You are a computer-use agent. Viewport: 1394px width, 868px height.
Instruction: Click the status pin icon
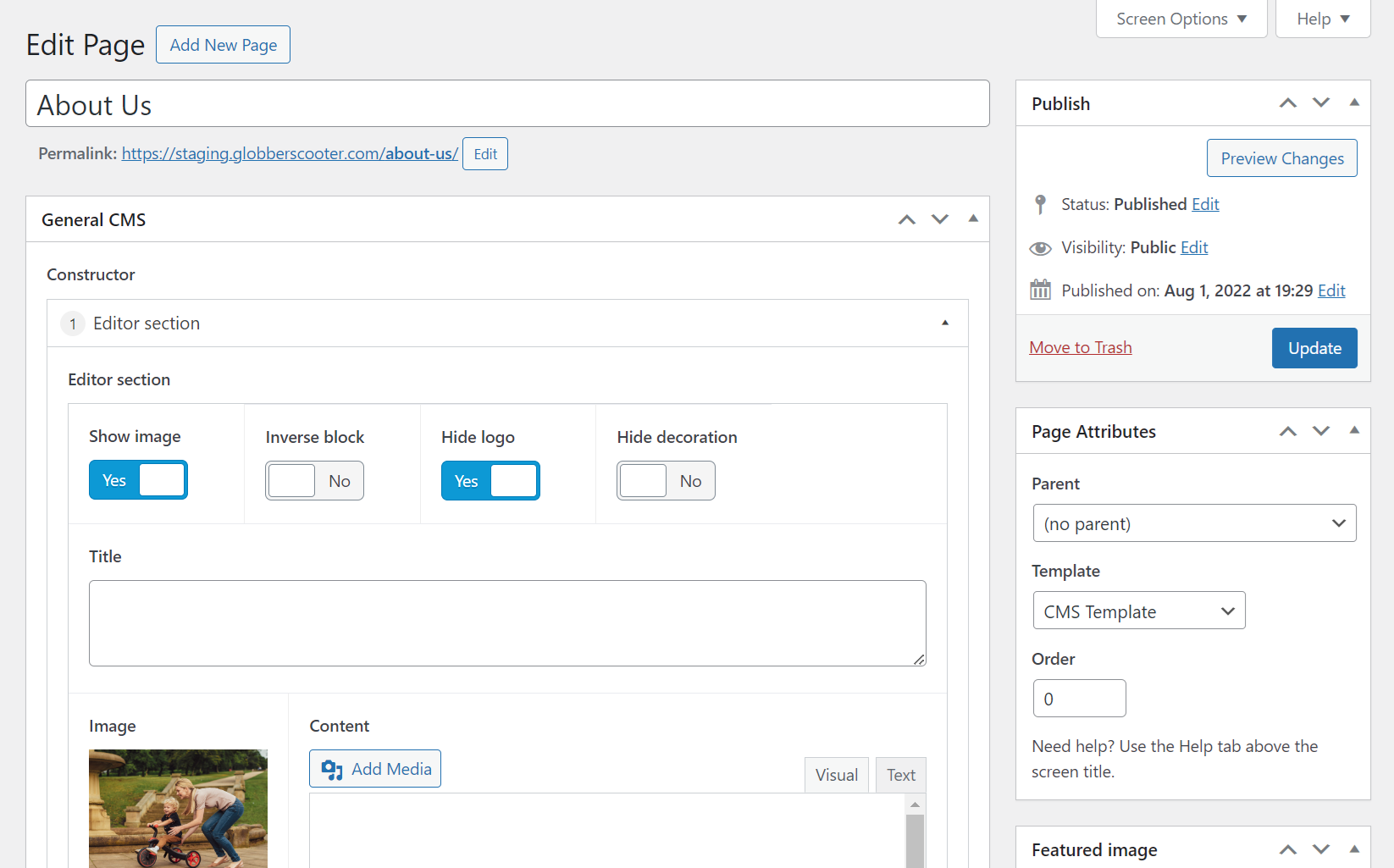1040,204
